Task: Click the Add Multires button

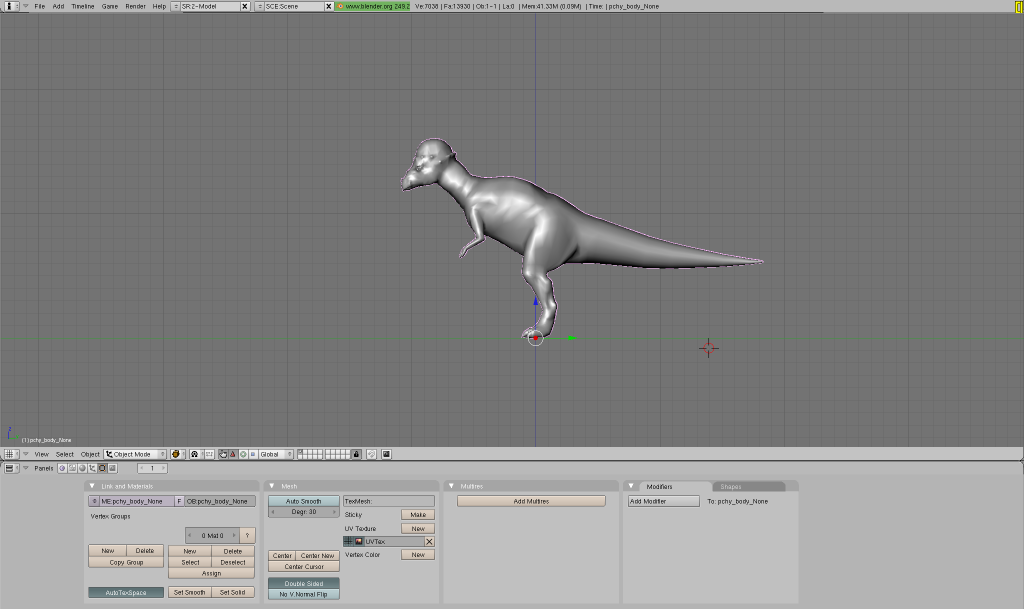Action: pos(531,501)
